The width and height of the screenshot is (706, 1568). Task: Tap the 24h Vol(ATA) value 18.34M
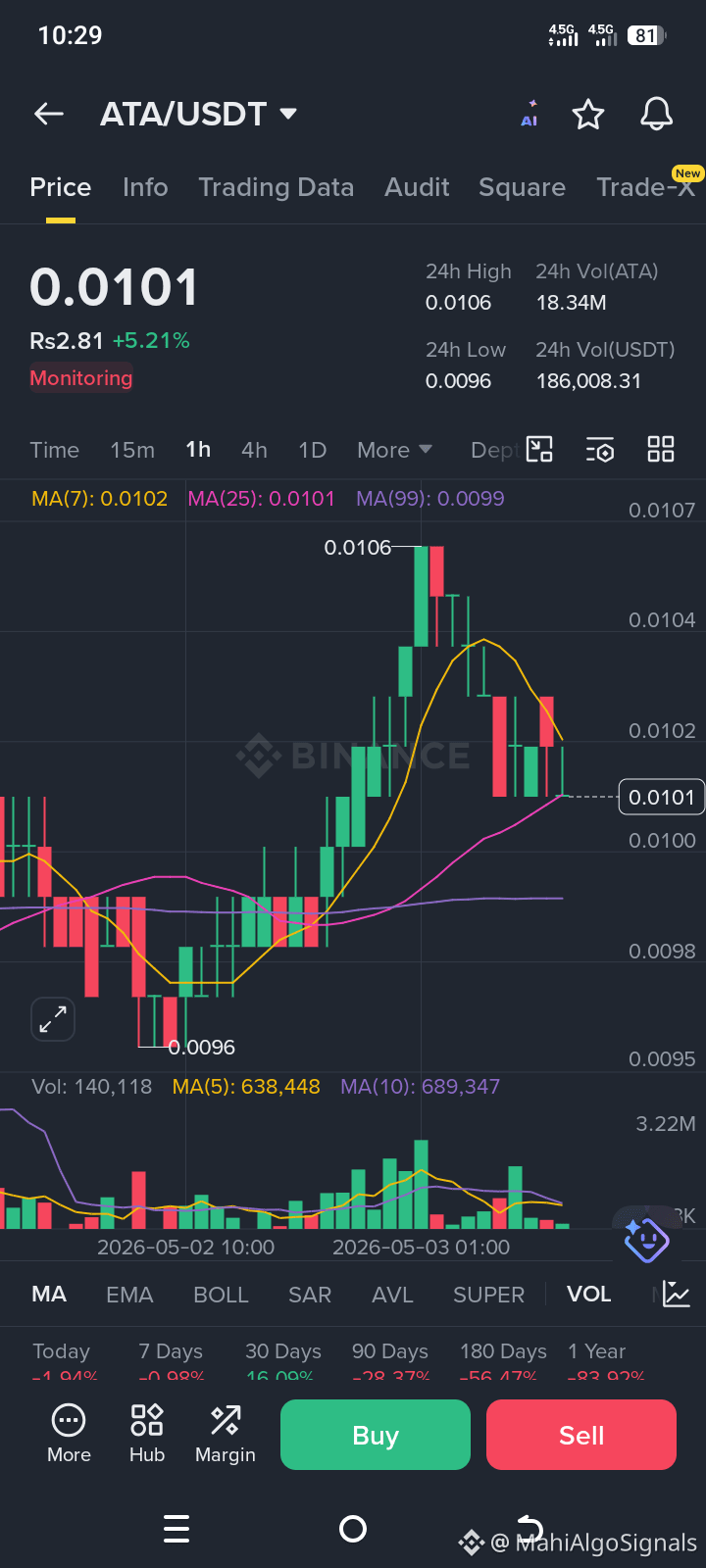571,303
